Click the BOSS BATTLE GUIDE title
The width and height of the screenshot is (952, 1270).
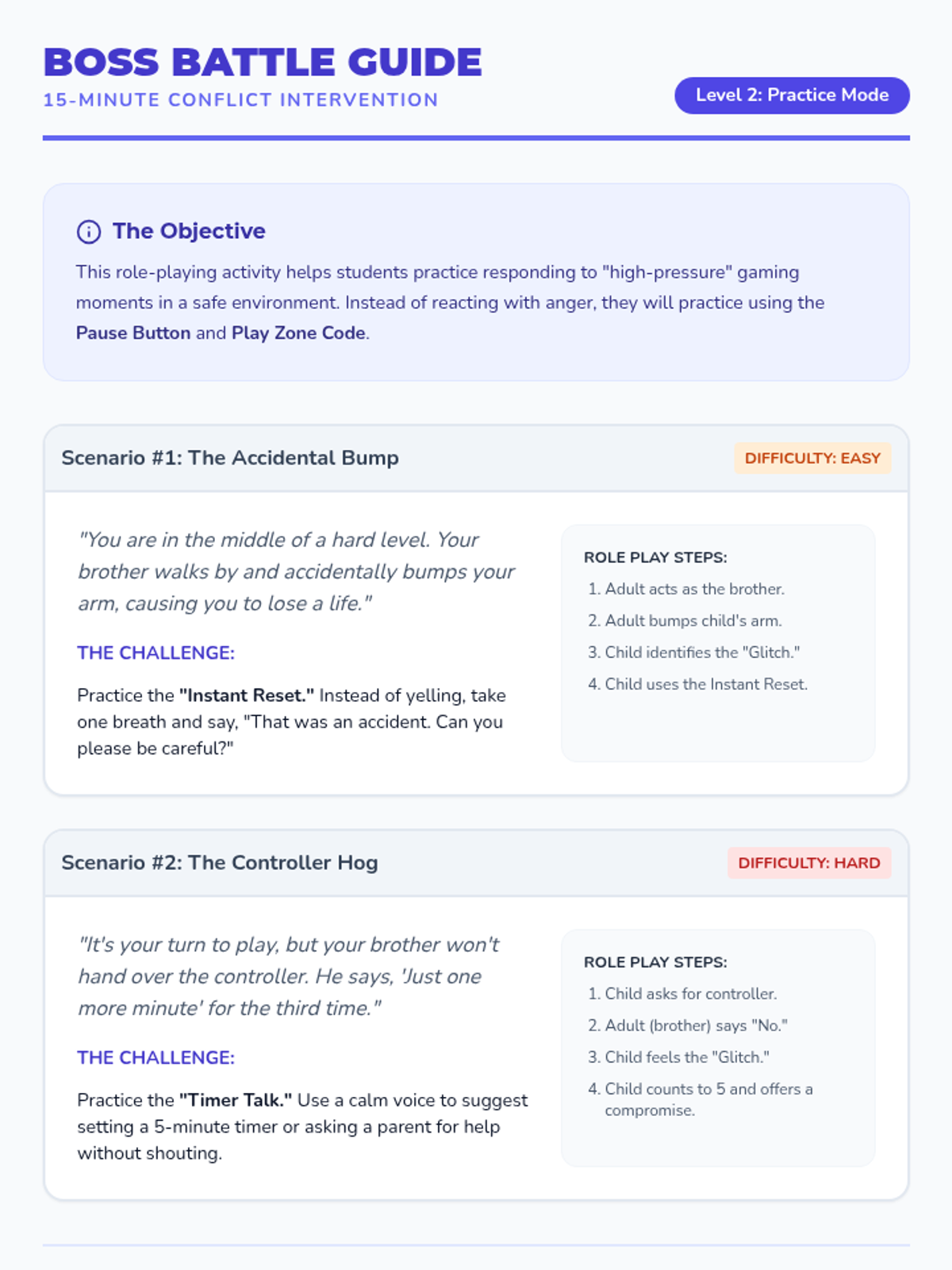click(x=263, y=62)
